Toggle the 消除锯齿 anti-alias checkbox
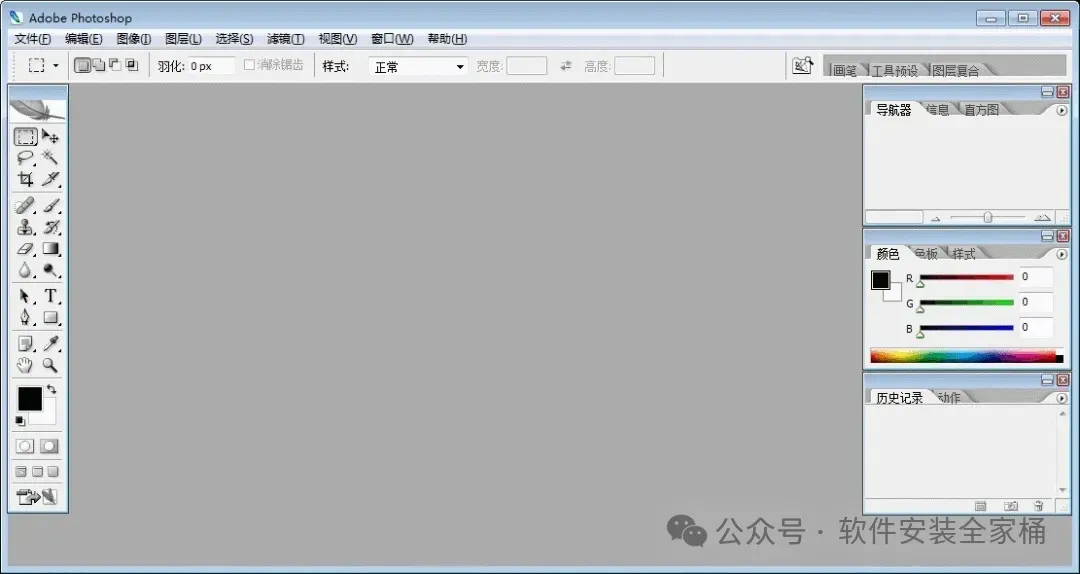 click(249, 65)
